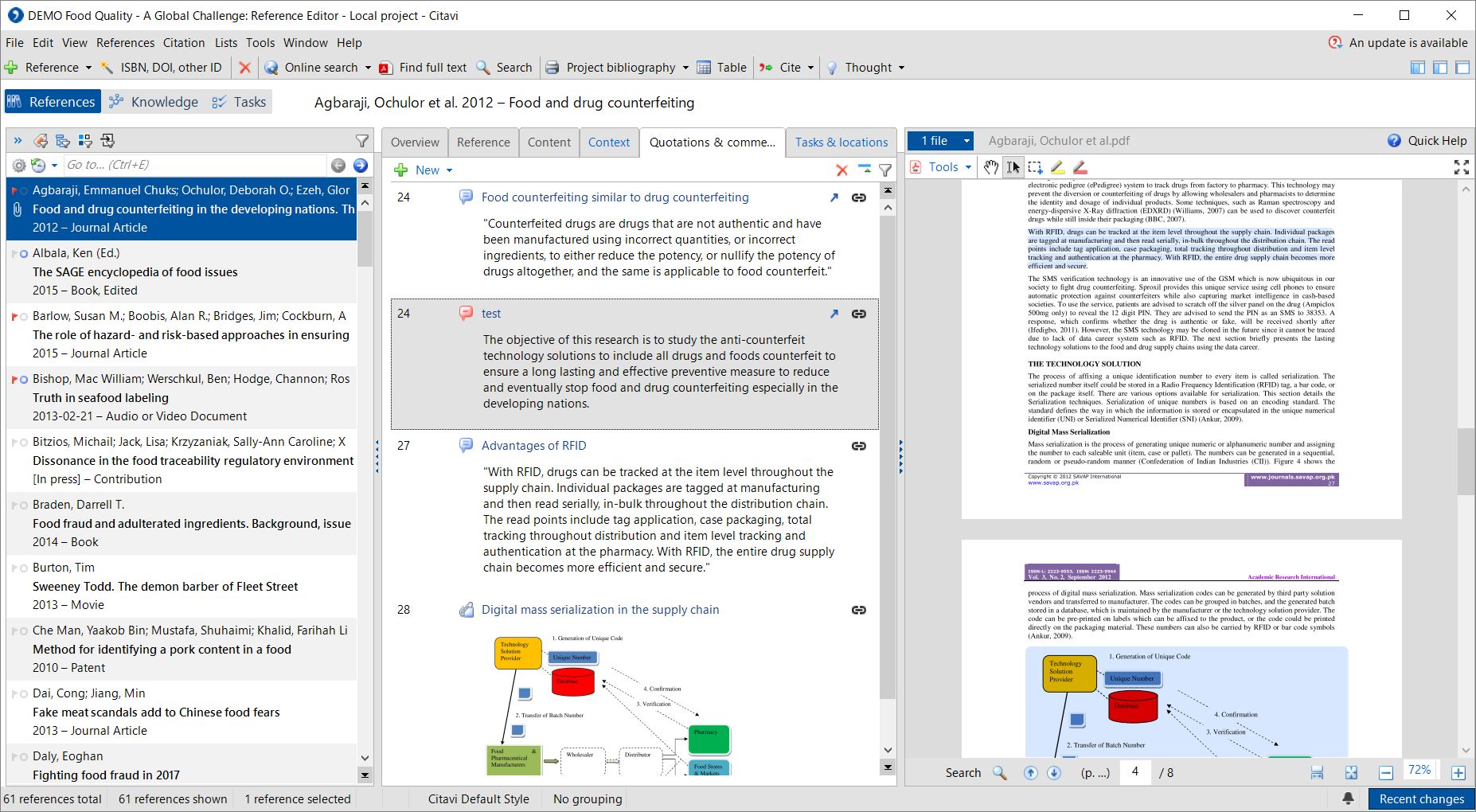This screenshot has height=812, width=1476.
Task: Expand the Project bibliography dropdown
Action: pyautogui.click(x=685, y=68)
